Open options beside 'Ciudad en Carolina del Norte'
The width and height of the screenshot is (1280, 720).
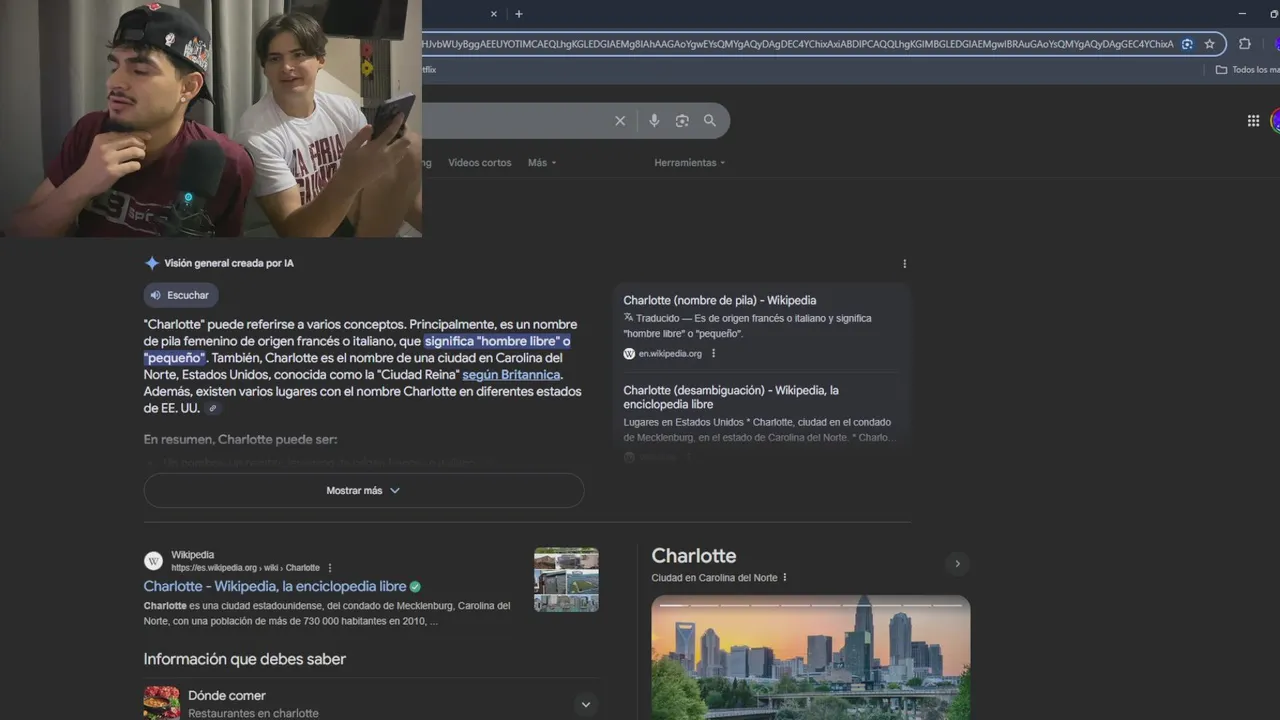point(785,578)
